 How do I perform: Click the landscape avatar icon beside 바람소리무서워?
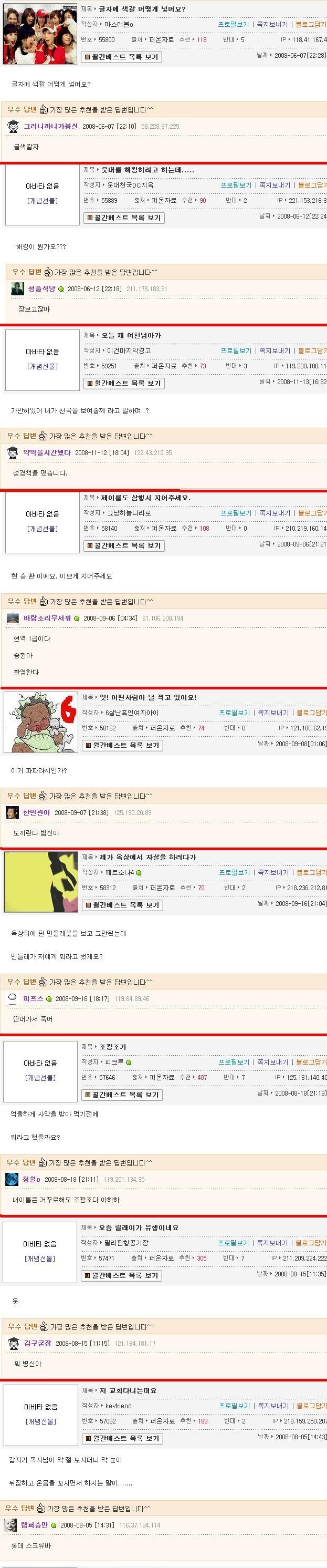point(13,618)
